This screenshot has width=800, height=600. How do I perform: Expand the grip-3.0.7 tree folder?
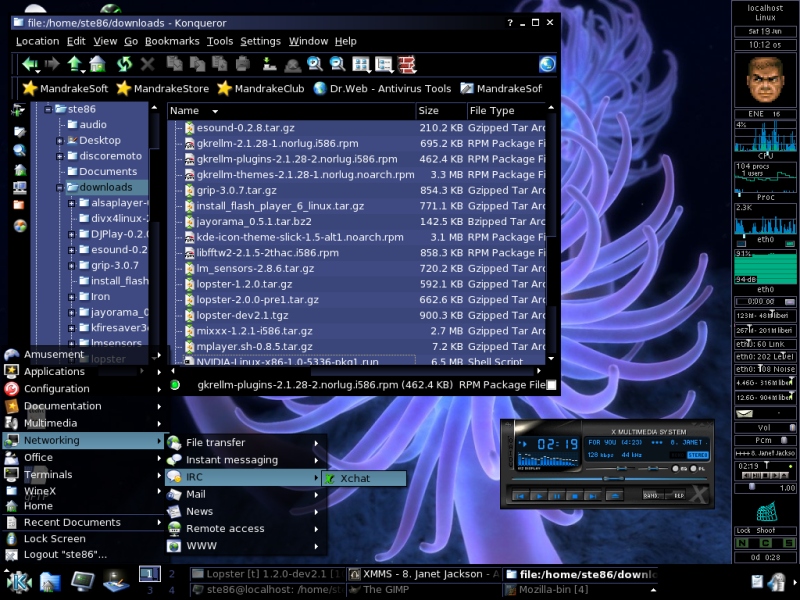click(x=71, y=266)
